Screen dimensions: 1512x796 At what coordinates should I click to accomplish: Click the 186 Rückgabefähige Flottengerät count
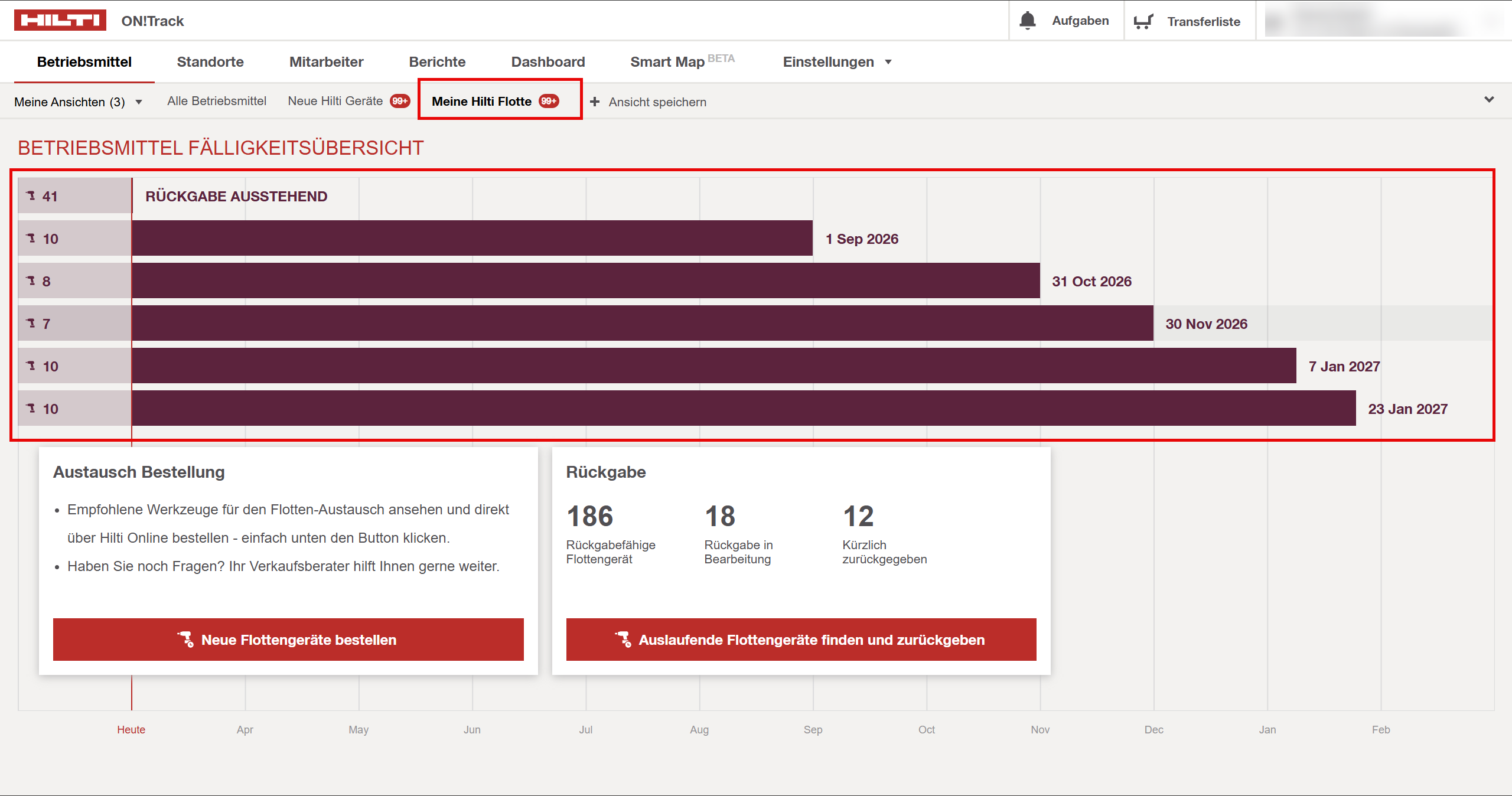click(589, 516)
